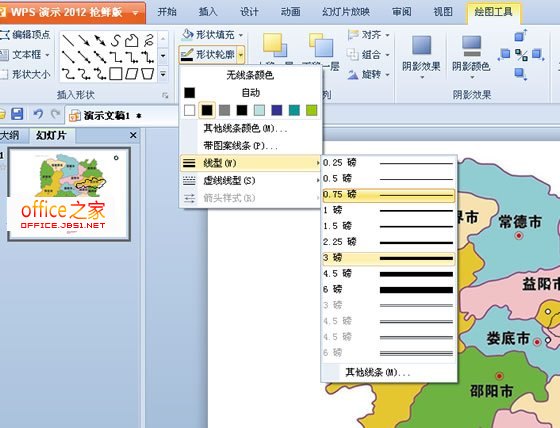
Task: Pick the lime green outline color swatch
Action: (x=312, y=110)
